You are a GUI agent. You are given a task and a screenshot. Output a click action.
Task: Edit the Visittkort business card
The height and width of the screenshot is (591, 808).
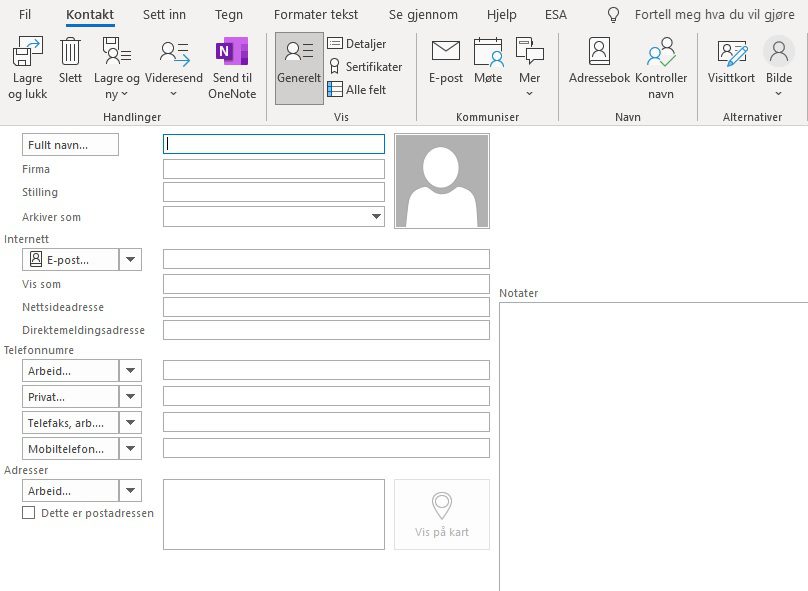pyautogui.click(x=731, y=60)
